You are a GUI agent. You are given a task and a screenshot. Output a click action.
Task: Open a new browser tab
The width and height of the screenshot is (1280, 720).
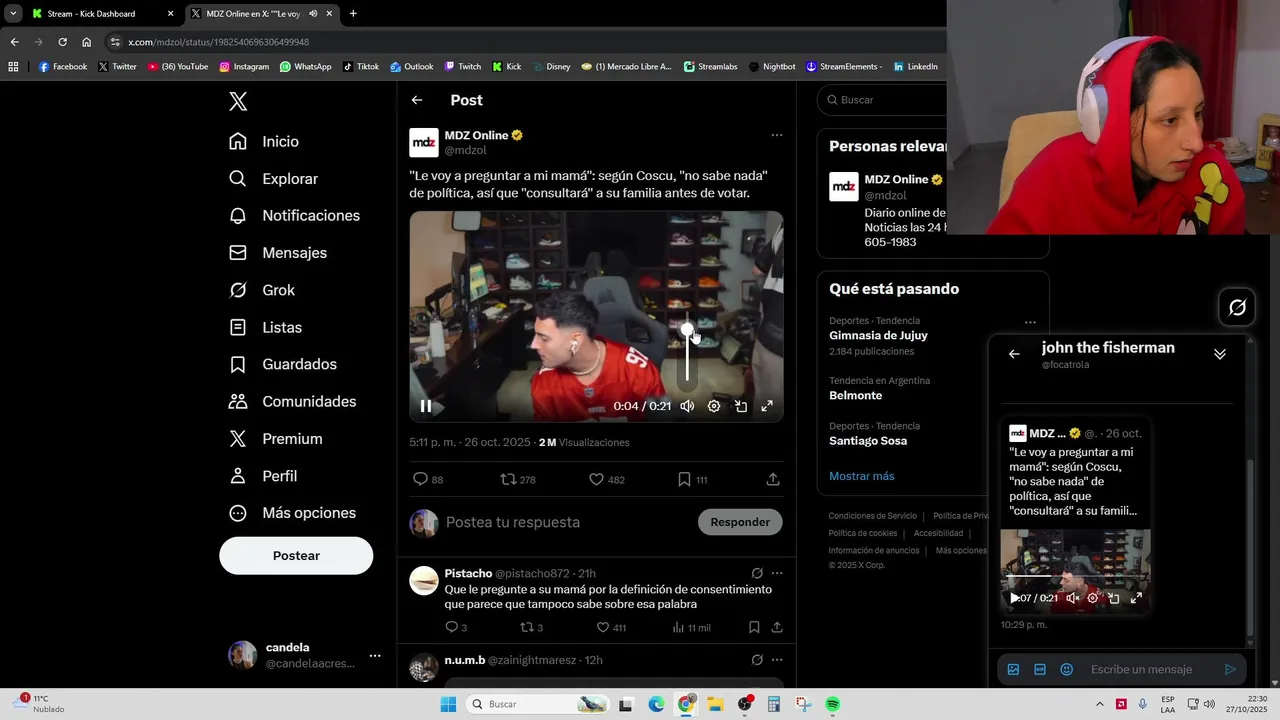point(353,14)
